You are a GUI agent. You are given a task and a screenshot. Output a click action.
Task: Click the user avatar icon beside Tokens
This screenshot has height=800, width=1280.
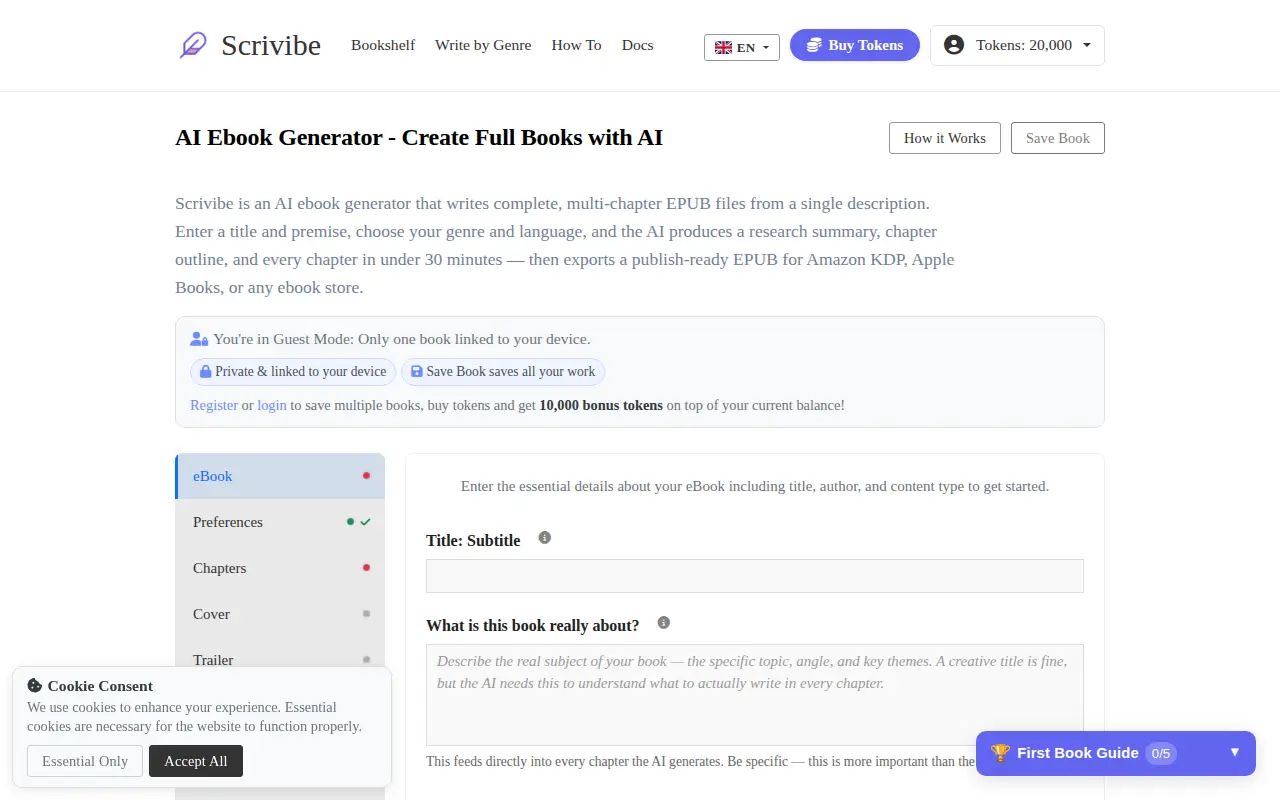[954, 45]
